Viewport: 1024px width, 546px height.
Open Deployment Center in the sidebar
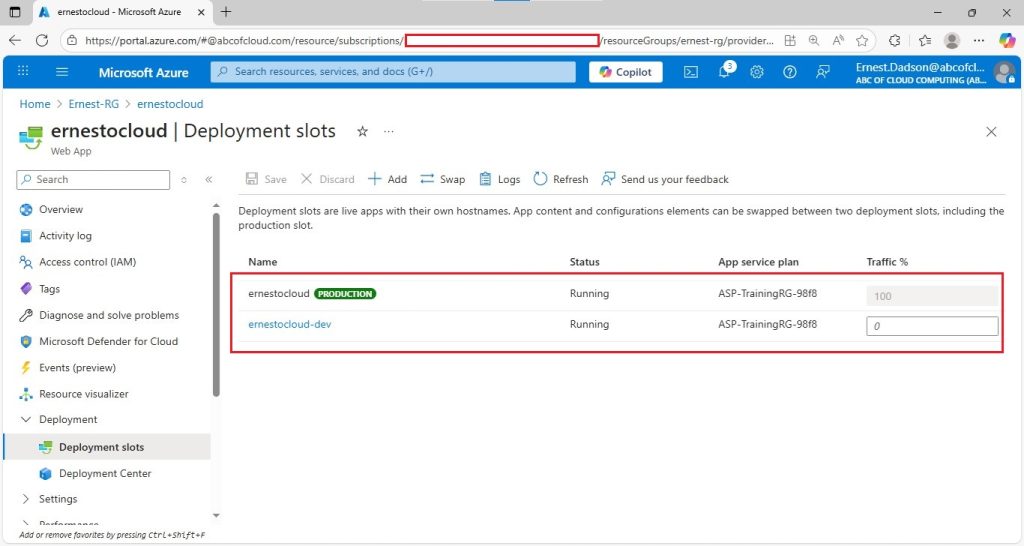coord(104,474)
